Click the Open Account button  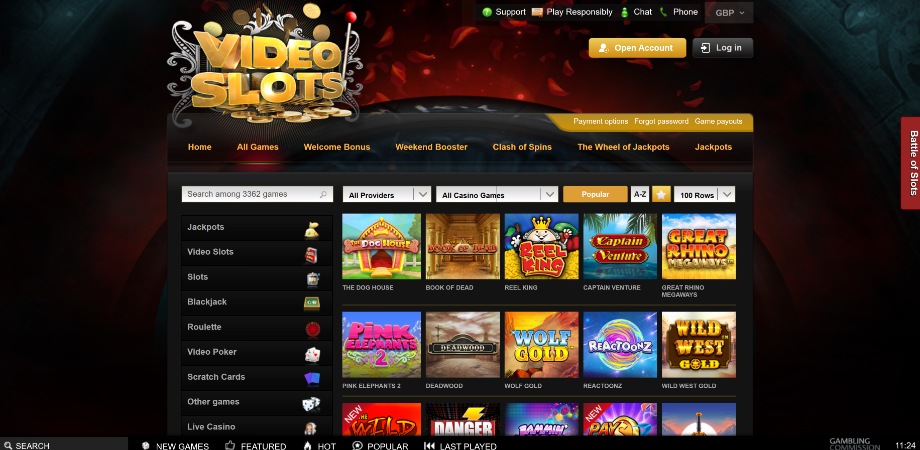pyautogui.click(x=637, y=48)
